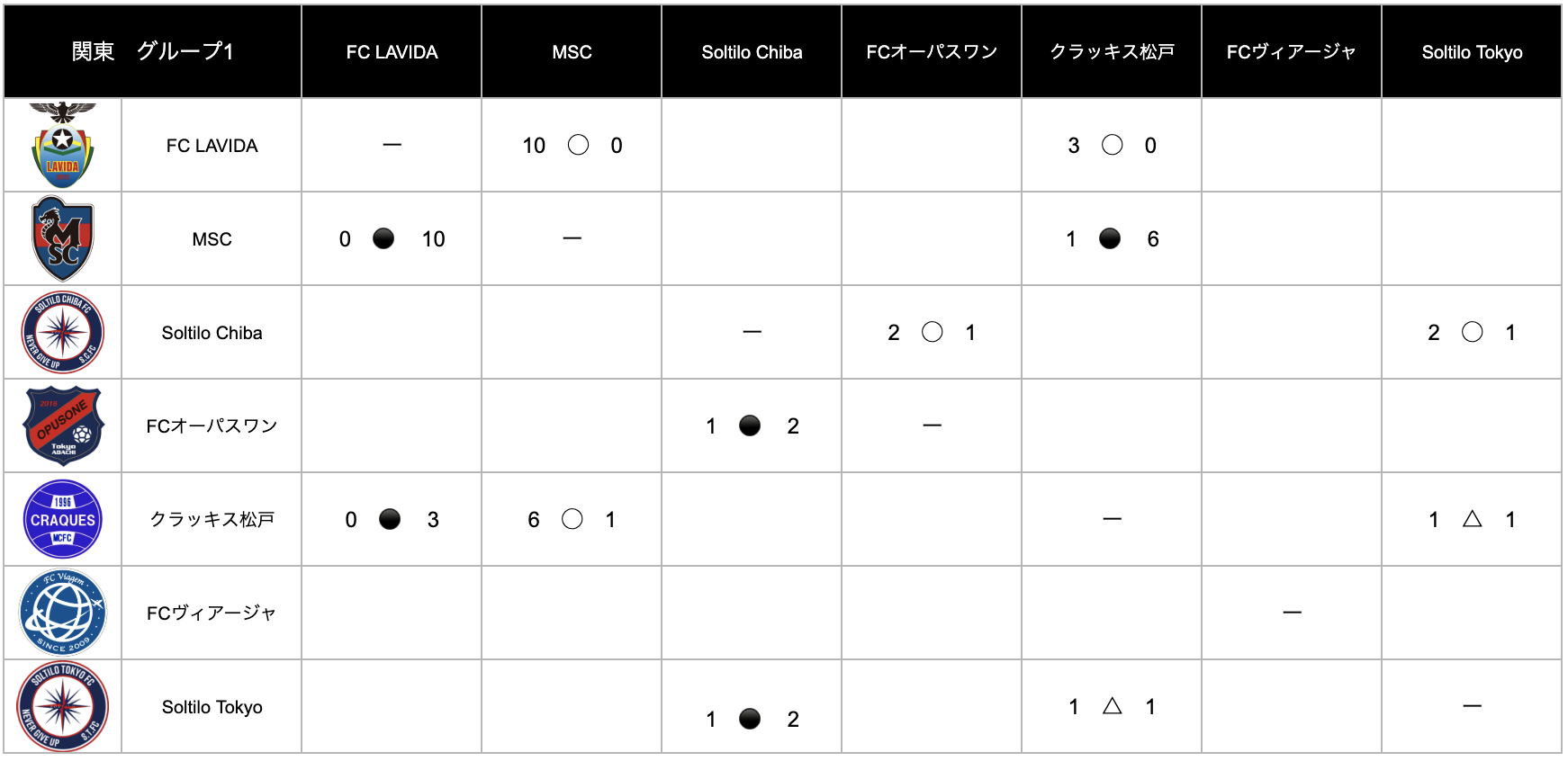Click draw triangle in クラッキス松戸 vs Soltilo Tokyo
This screenshot has height=761, width=1568.
click(x=1472, y=519)
